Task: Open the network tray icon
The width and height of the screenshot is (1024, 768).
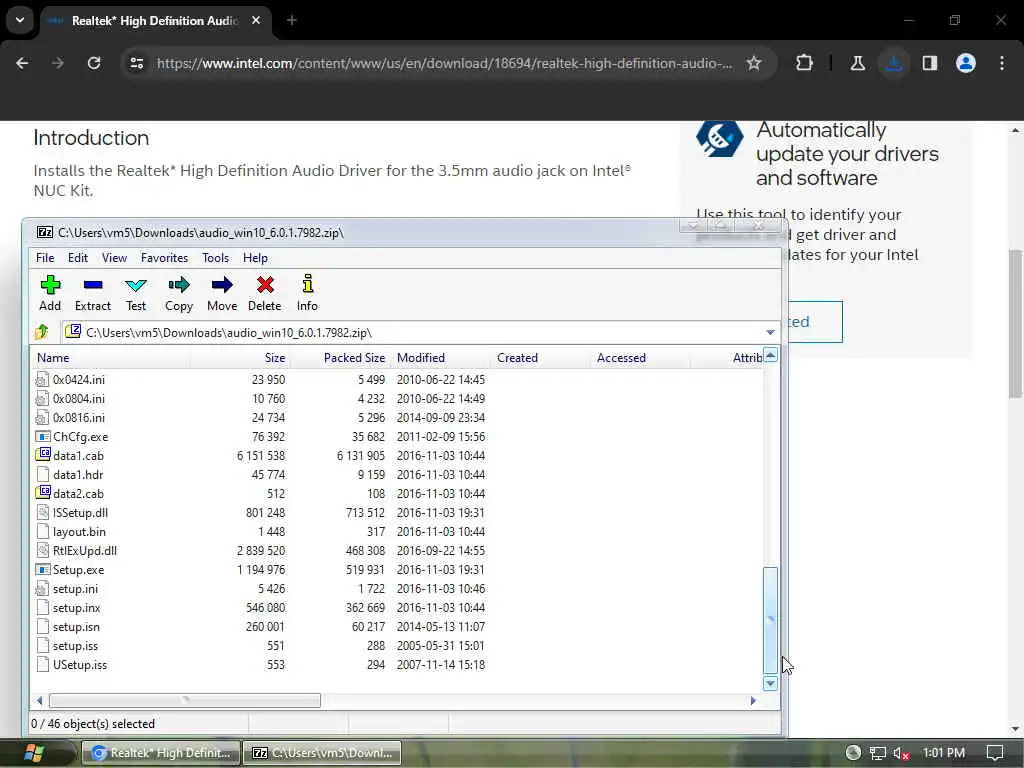Action: (878, 753)
